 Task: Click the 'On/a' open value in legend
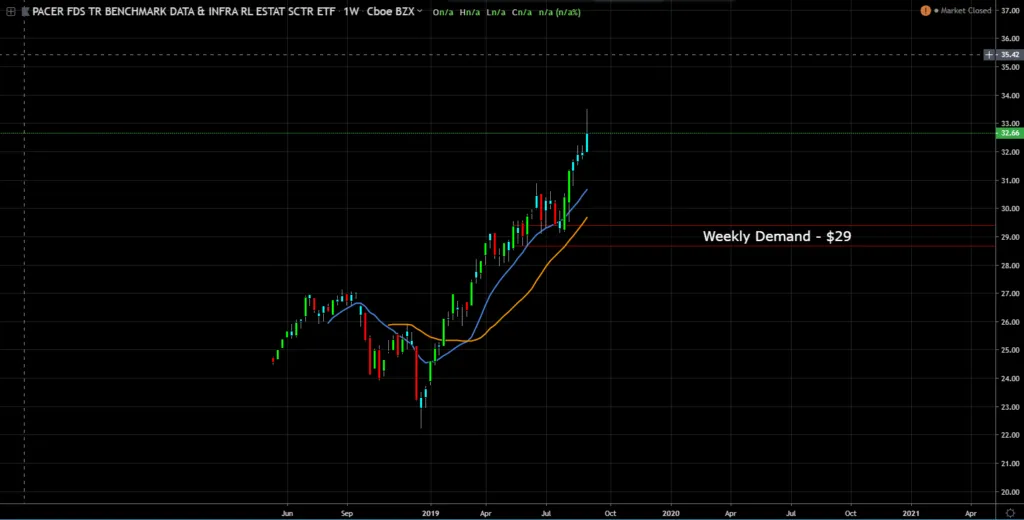click(442, 12)
